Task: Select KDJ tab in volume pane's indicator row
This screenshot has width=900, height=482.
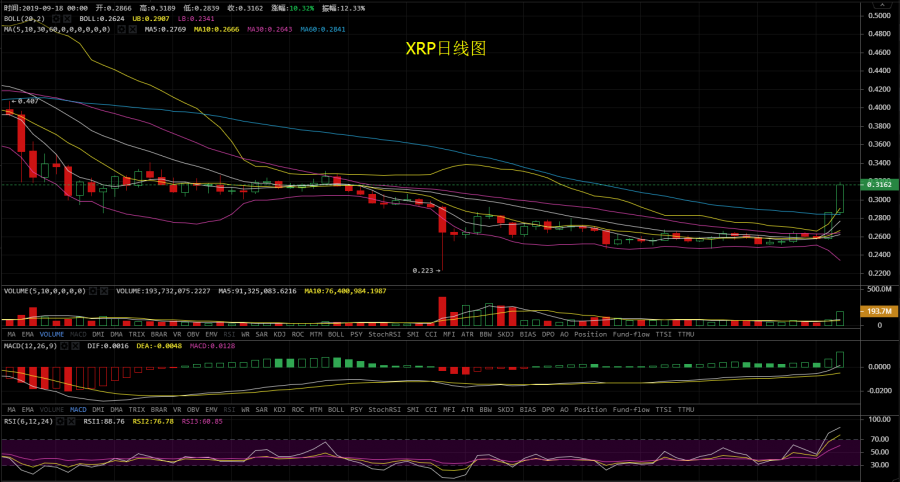Action: 280,333
